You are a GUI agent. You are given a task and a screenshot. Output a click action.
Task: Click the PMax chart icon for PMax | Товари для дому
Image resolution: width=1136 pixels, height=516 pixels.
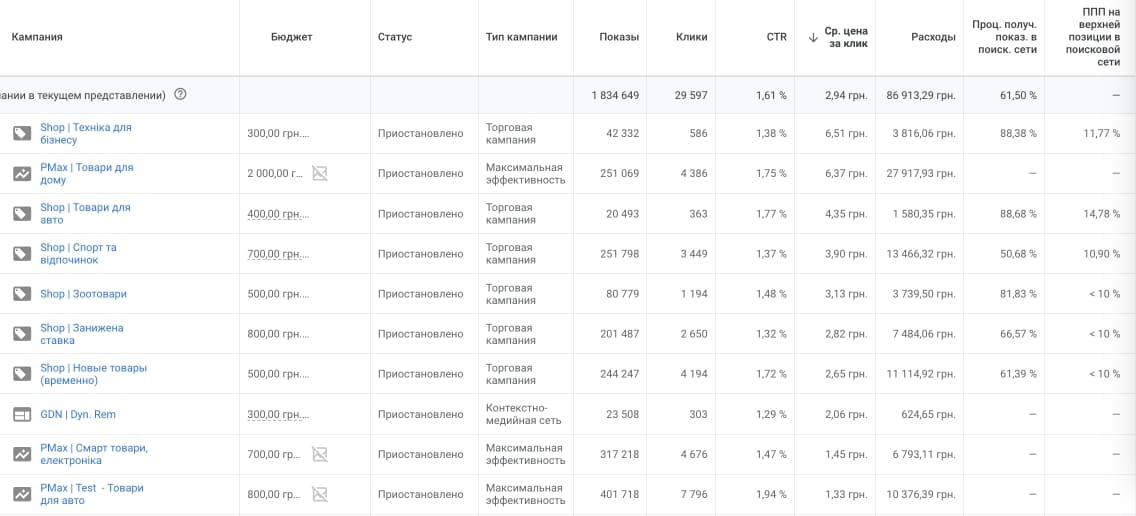(x=21, y=174)
